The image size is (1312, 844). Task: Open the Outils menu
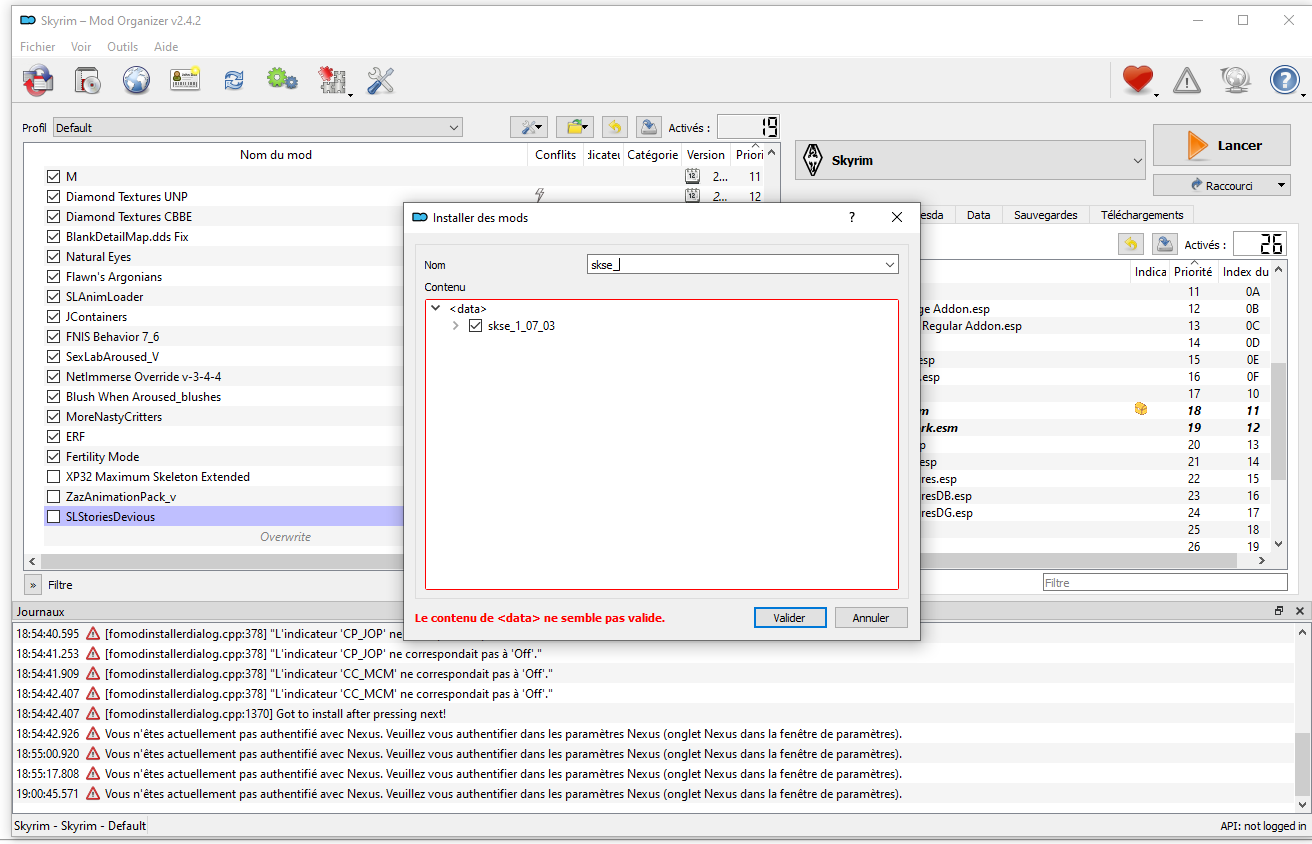122,47
